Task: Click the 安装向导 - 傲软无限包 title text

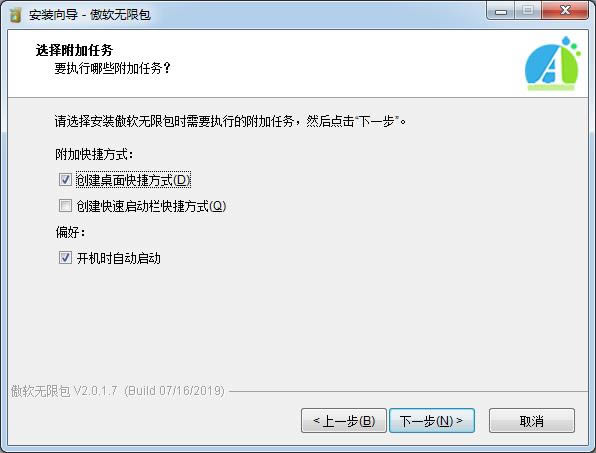Action: [x=90, y=15]
